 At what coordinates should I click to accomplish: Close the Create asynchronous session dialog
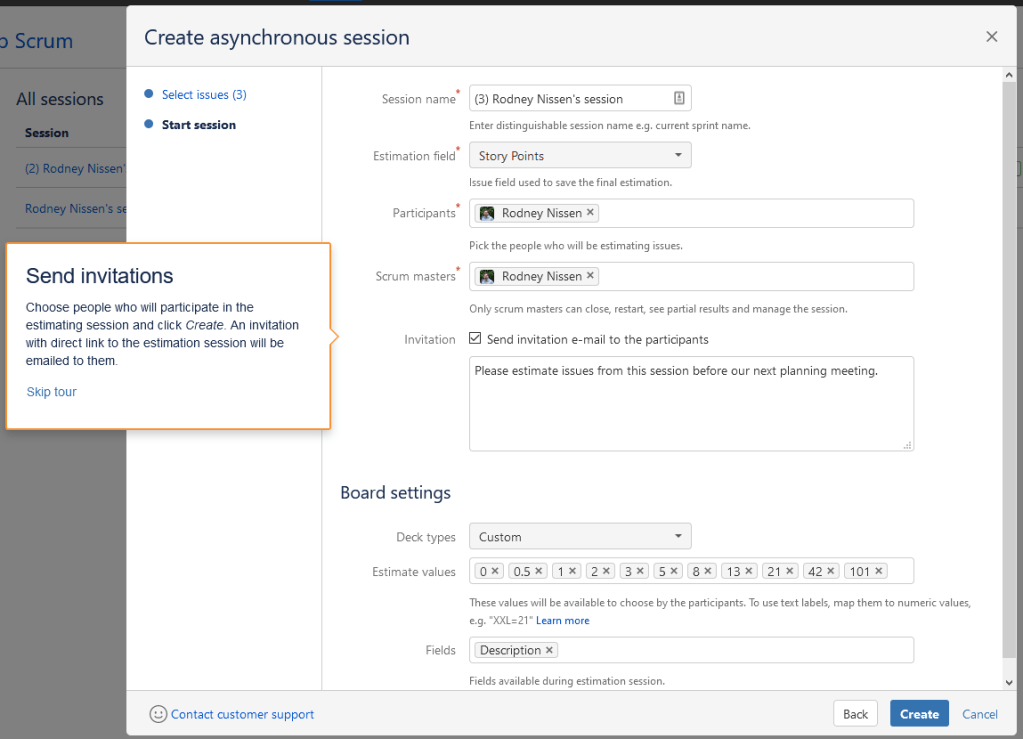[991, 37]
